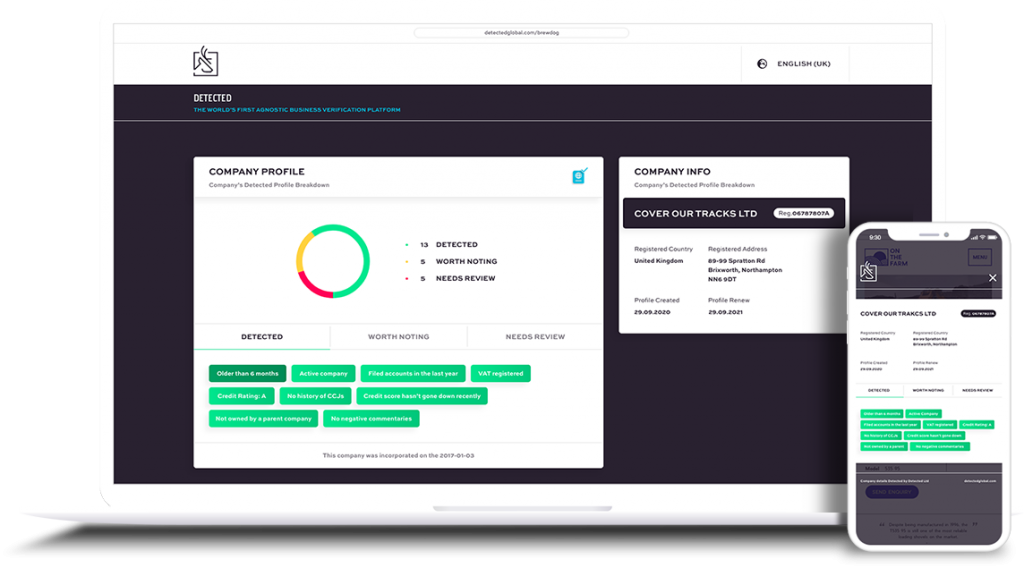This screenshot has height=568, width=1024.
Task: Click 'COVER OUR TRACKS LTD' company name on laptop
Action: pyautogui.click(x=696, y=213)
